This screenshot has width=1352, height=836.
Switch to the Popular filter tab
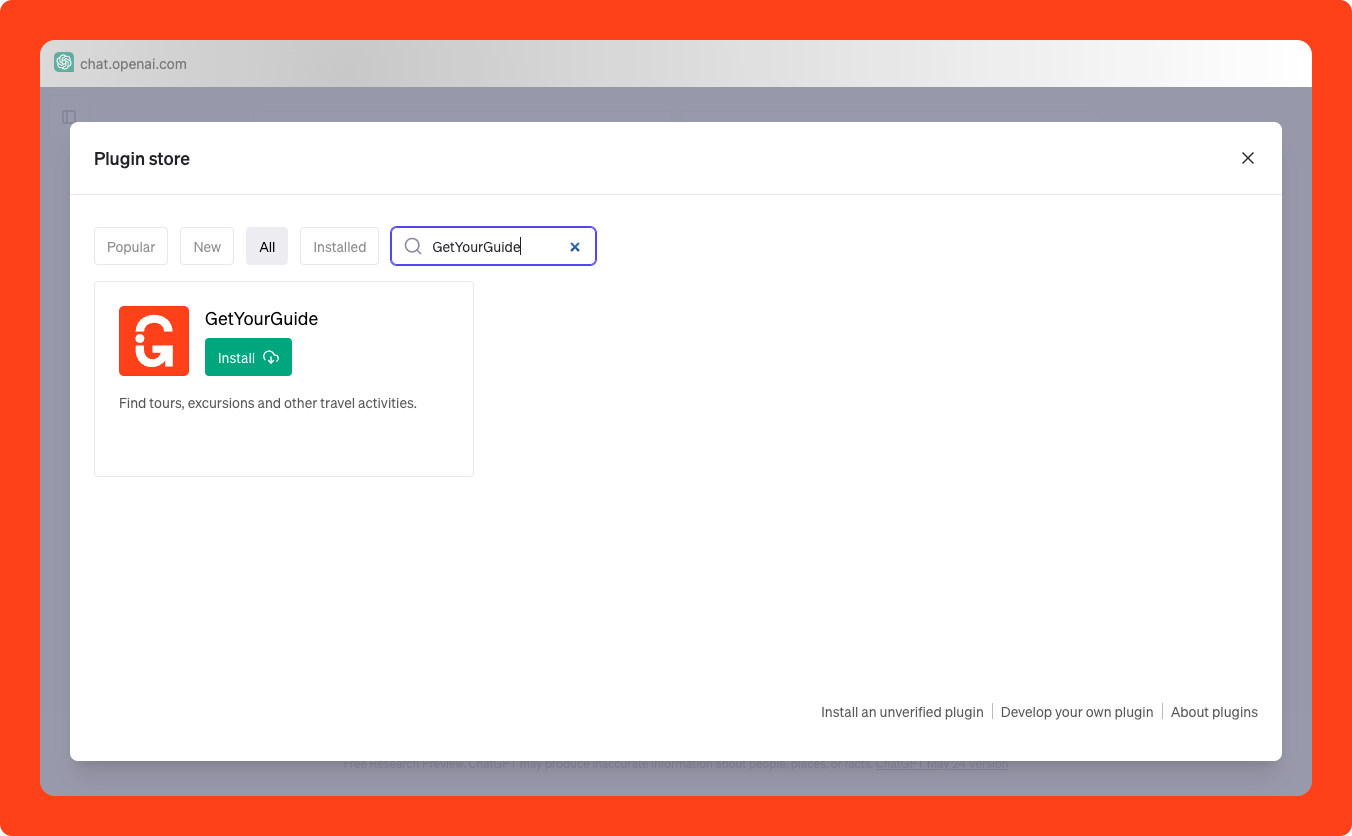coord(130,246)
